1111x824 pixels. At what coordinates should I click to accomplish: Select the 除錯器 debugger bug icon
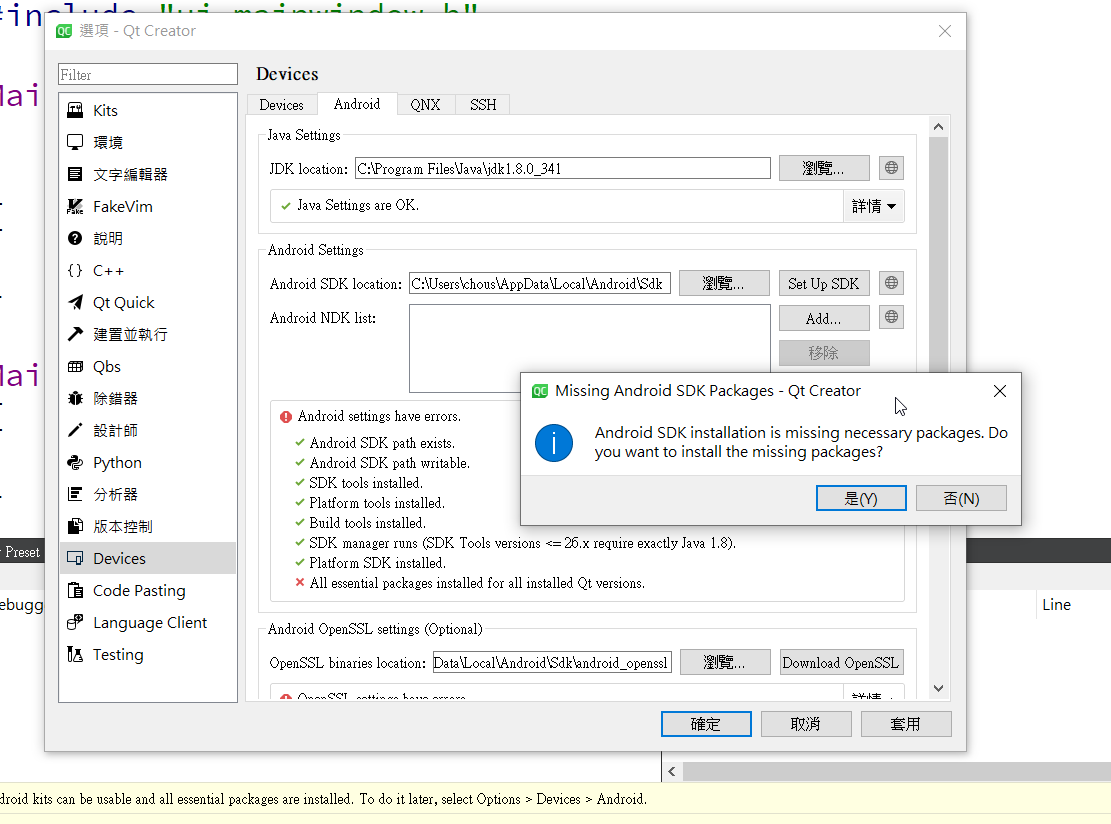(x=75, y=399)
